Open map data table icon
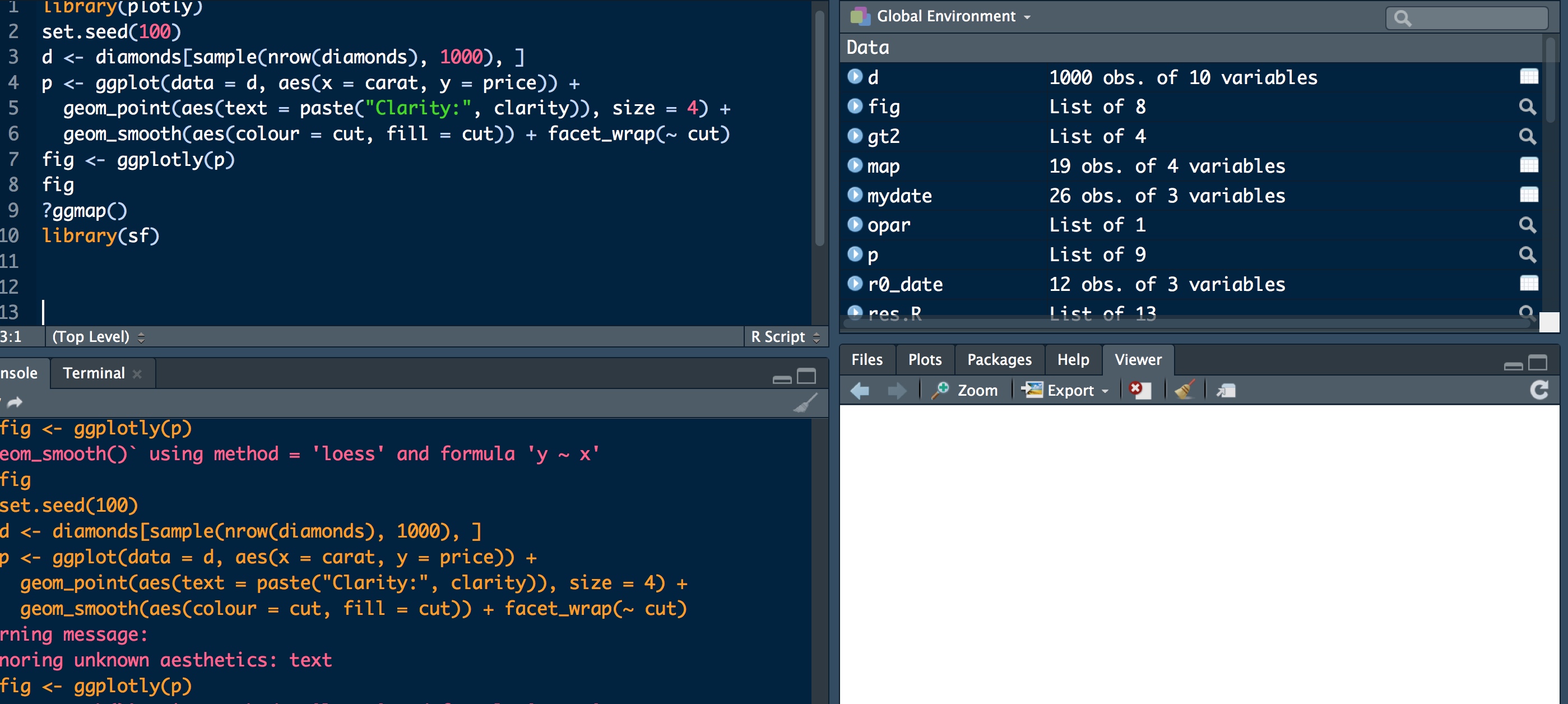The image size is (1568, 704). [1528, 165]
